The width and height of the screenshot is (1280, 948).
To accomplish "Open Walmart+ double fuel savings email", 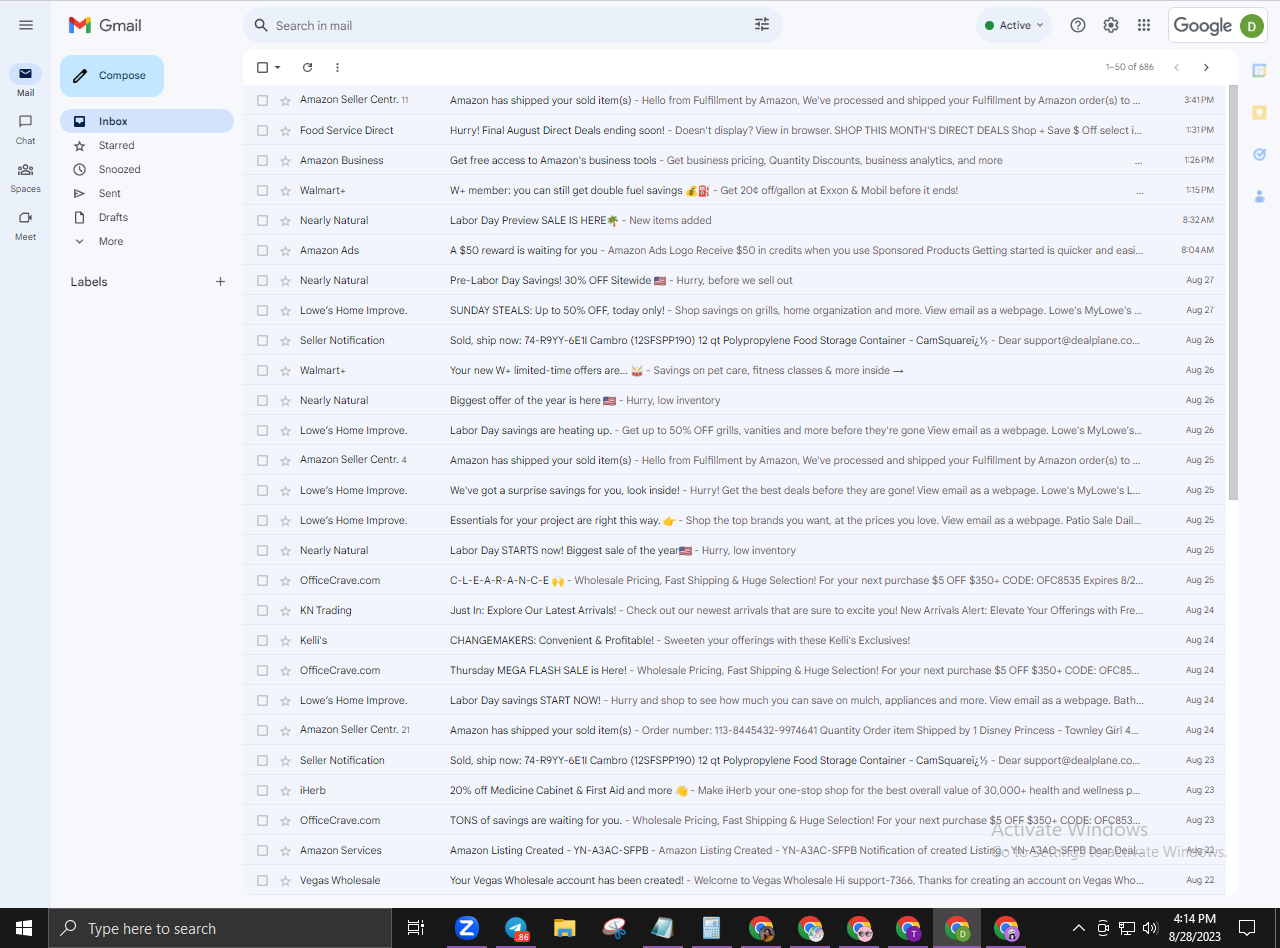I will 735,190.
